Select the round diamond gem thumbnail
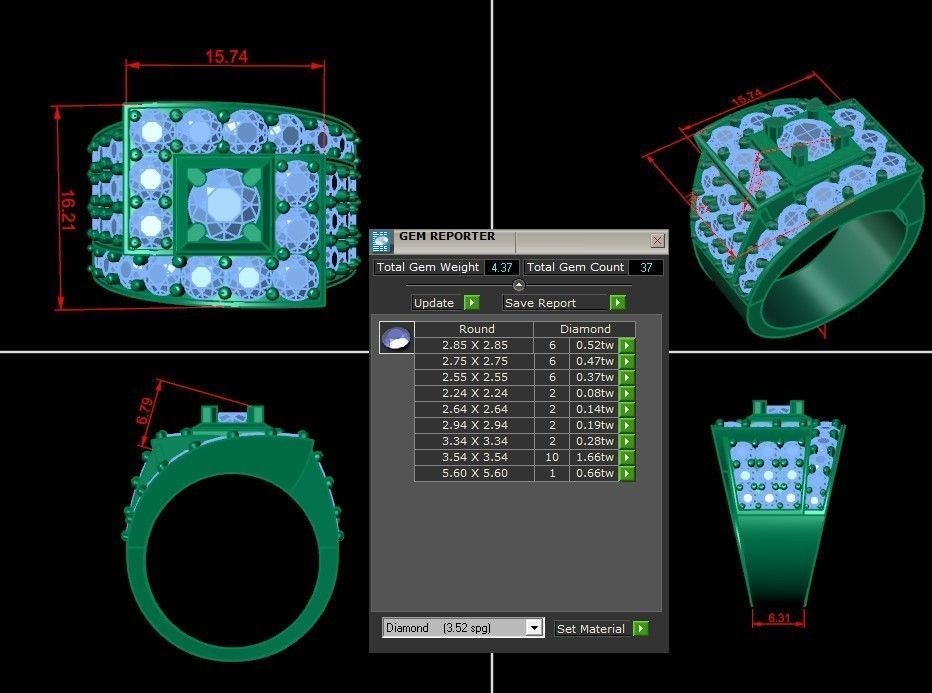 coord(396,338)
